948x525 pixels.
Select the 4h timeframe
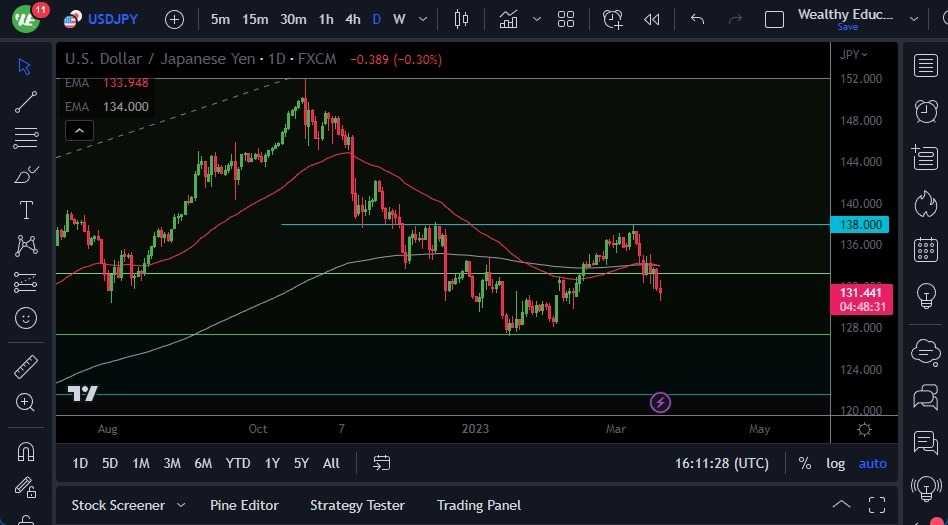pyautogui.click(x=352, y=19)
